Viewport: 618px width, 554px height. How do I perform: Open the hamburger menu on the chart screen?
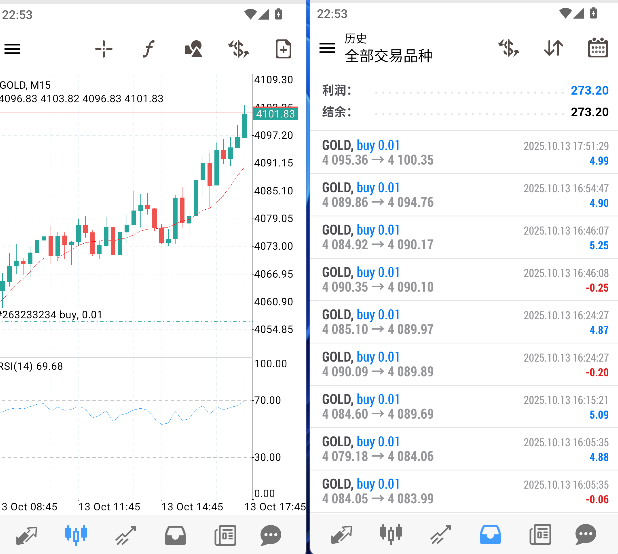point(12,49)
